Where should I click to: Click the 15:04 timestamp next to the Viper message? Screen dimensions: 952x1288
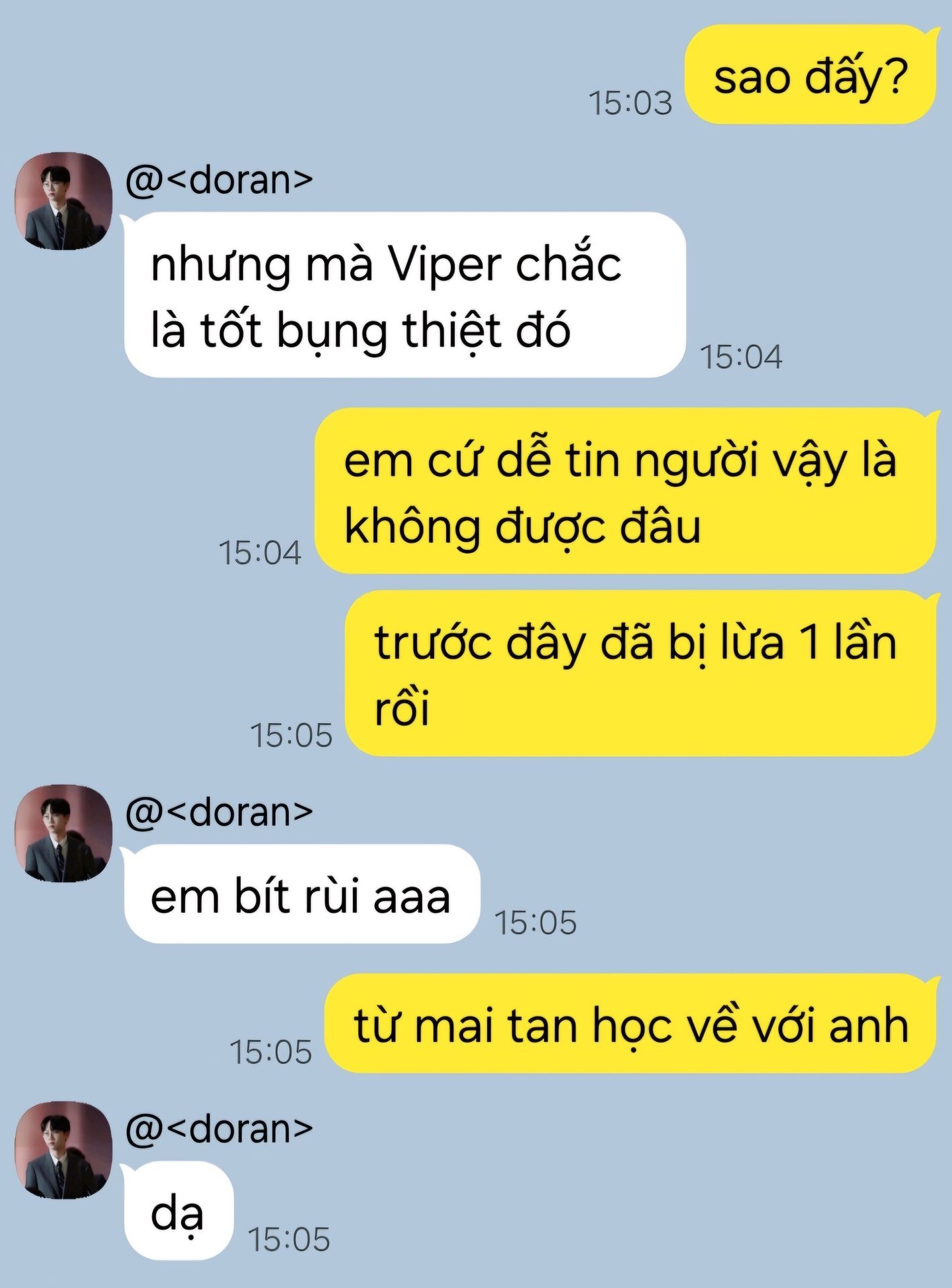click(x=741, y=357)
